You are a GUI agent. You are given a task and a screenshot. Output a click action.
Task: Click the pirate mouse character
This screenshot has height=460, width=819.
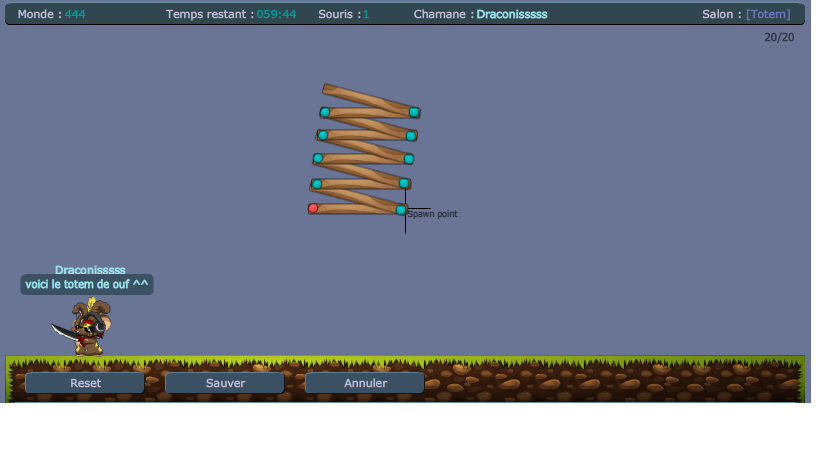(x=84, y=327)
